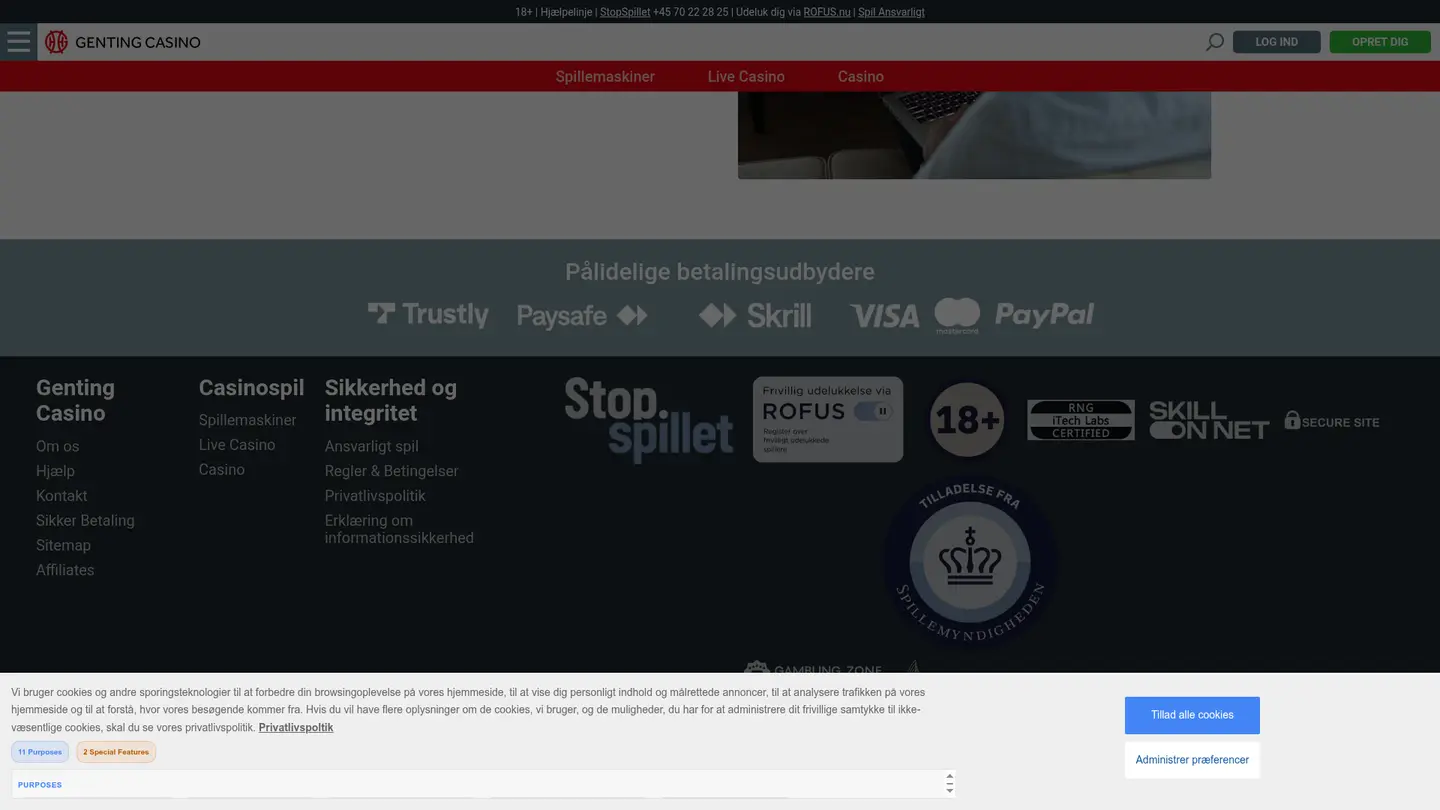Open the Hjælp footer link
The image size is (1440, 810).
click(x=55, y=471)
